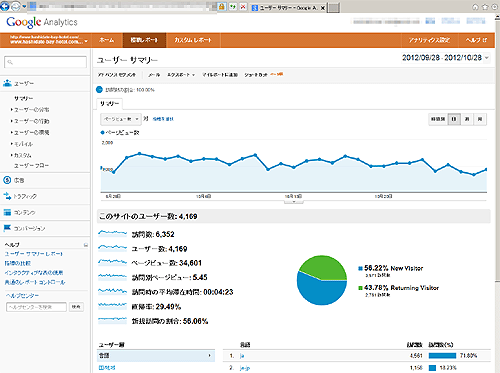The width and height of the screenshot is (500, 373).
Task: Open 共通のレポート コントロール help link
Action: click(x=35, y=282)
